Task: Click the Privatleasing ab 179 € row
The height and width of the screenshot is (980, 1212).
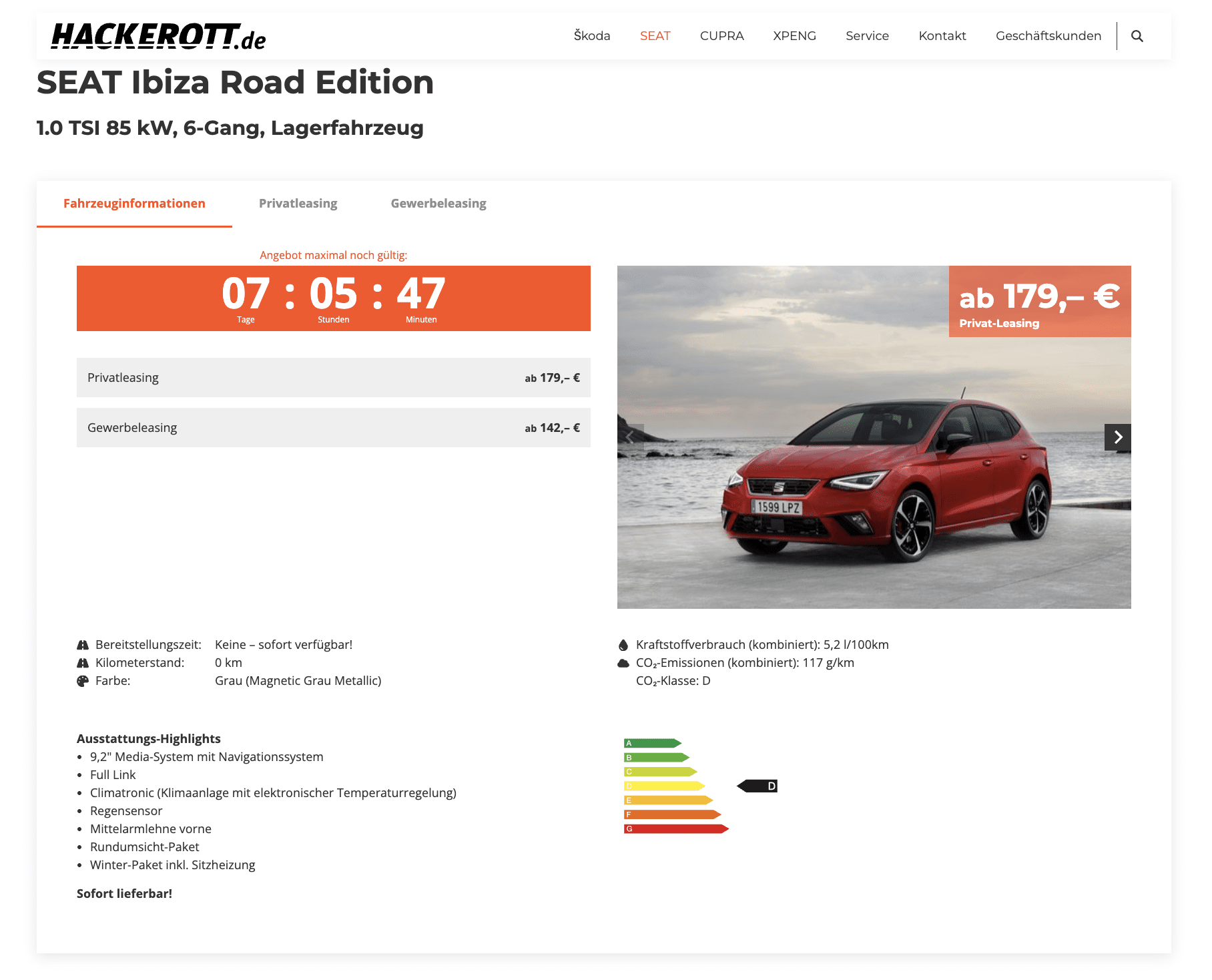Action: [x=334, y=378]
